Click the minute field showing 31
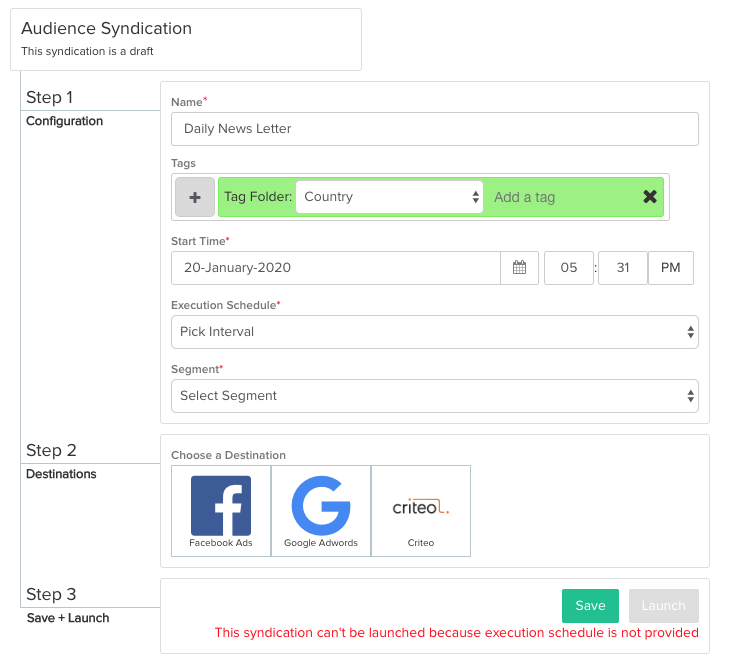The width and height of the screenshot is (732, 670). point(623,268)
